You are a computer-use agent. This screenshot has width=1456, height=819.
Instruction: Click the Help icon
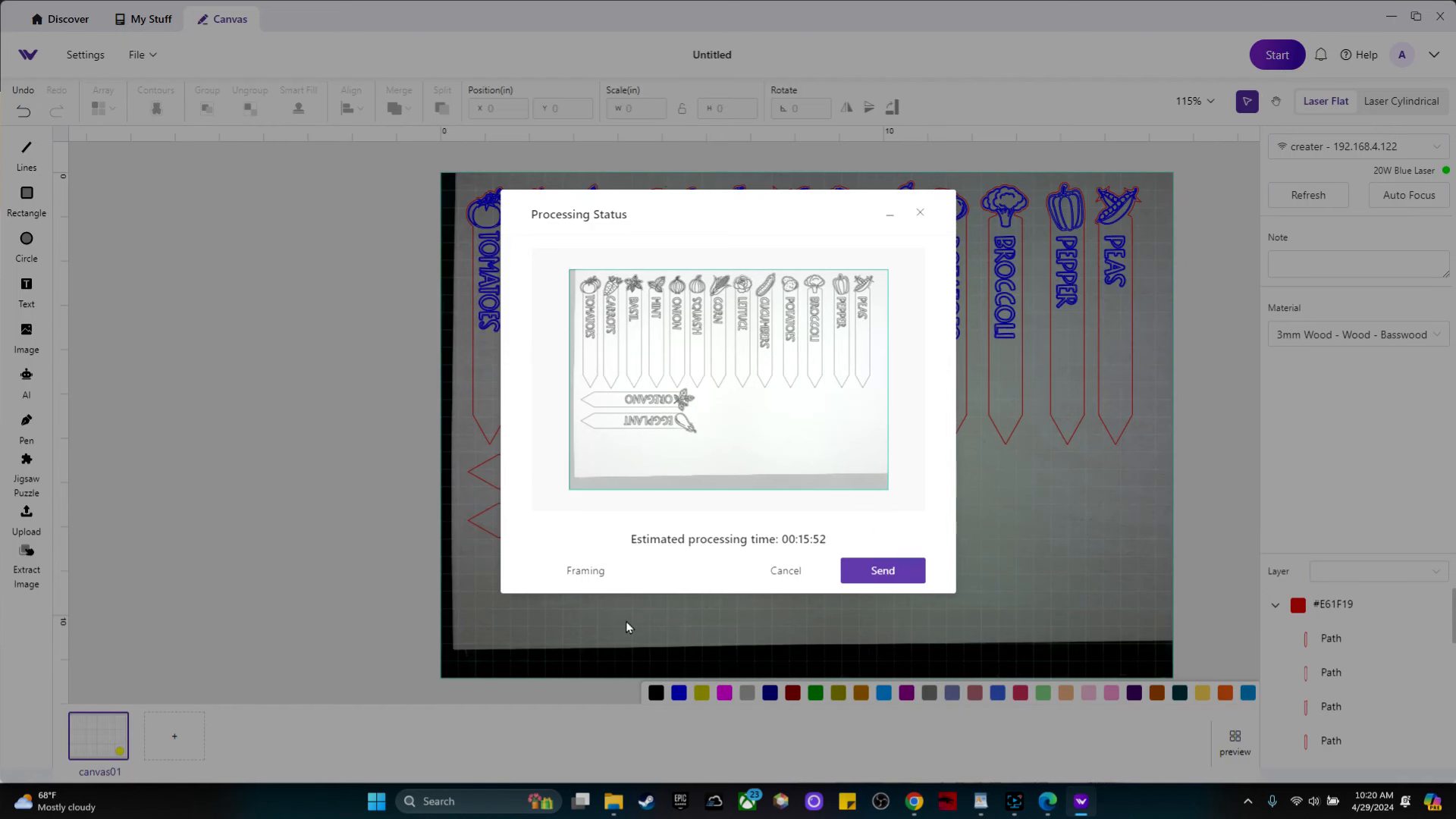pyautogui.click(x=1346, y=55)
